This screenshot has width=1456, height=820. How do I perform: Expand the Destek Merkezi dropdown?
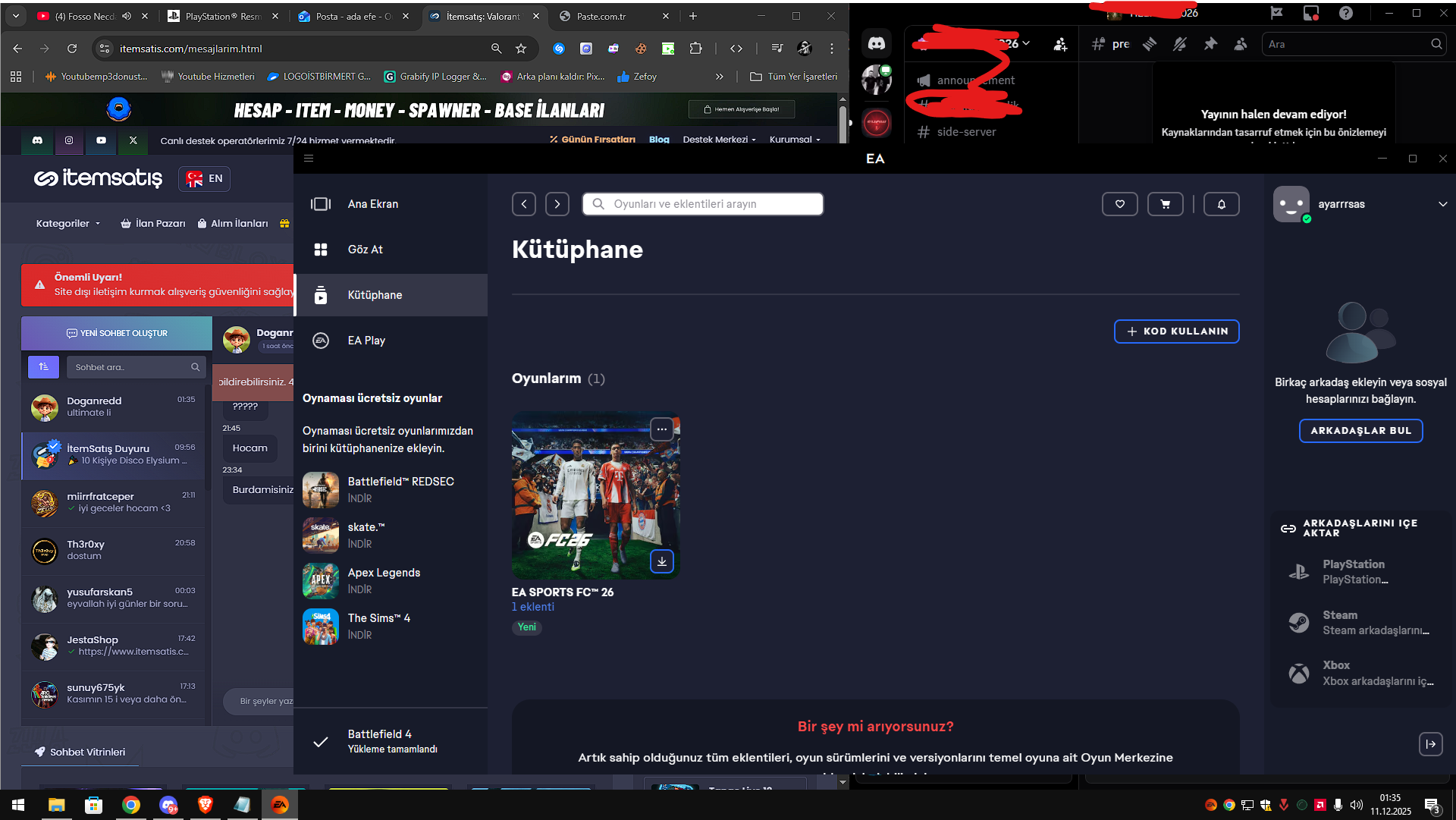click(x=719, y=140)
